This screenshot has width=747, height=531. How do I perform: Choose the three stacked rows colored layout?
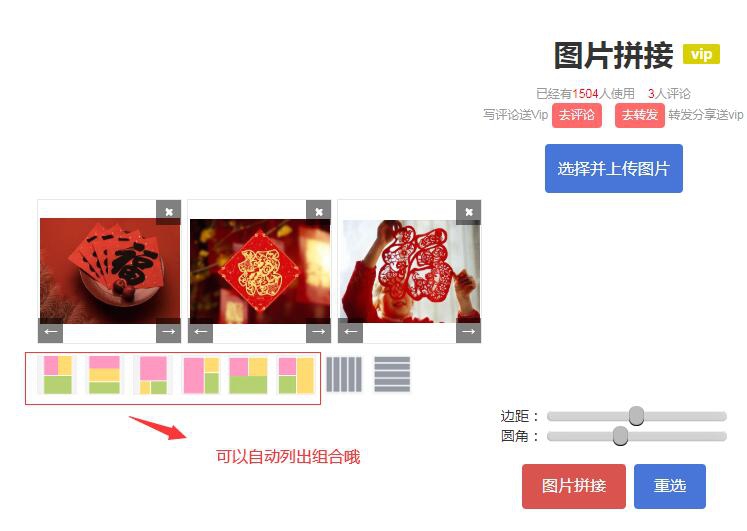click(x=104, y=375)
